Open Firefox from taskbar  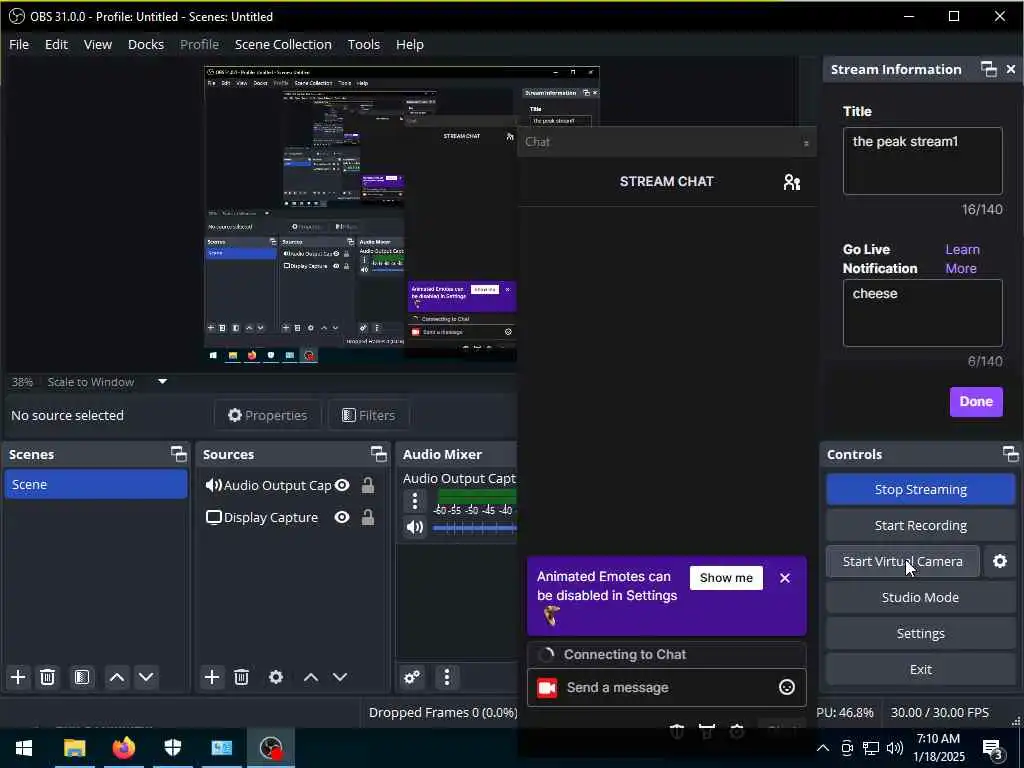click(x=123, y=748)
